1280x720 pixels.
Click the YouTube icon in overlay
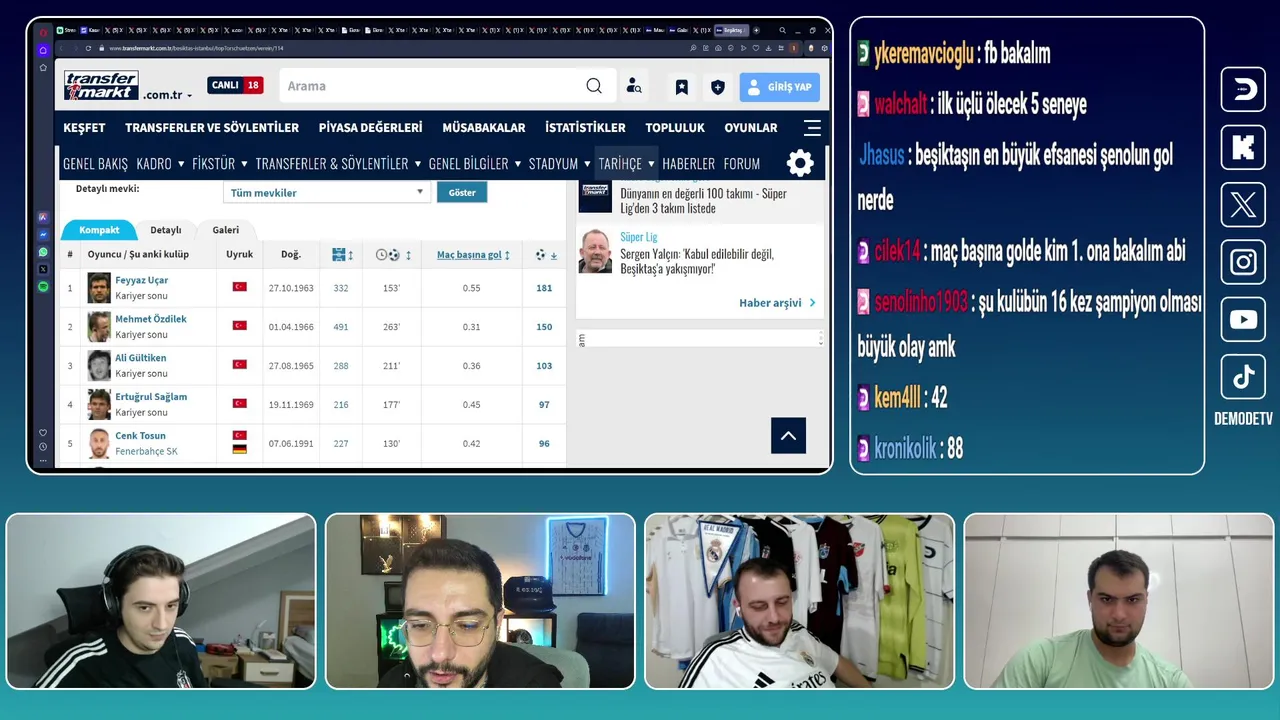tap(1243, 320)
